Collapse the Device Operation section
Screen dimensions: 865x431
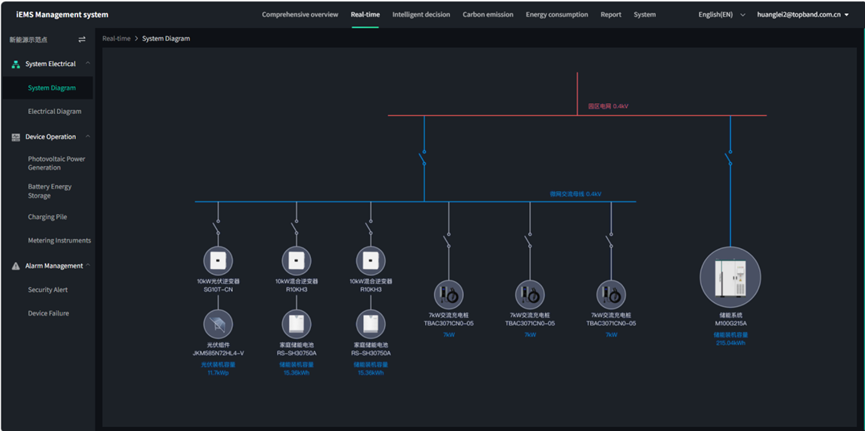88,136
